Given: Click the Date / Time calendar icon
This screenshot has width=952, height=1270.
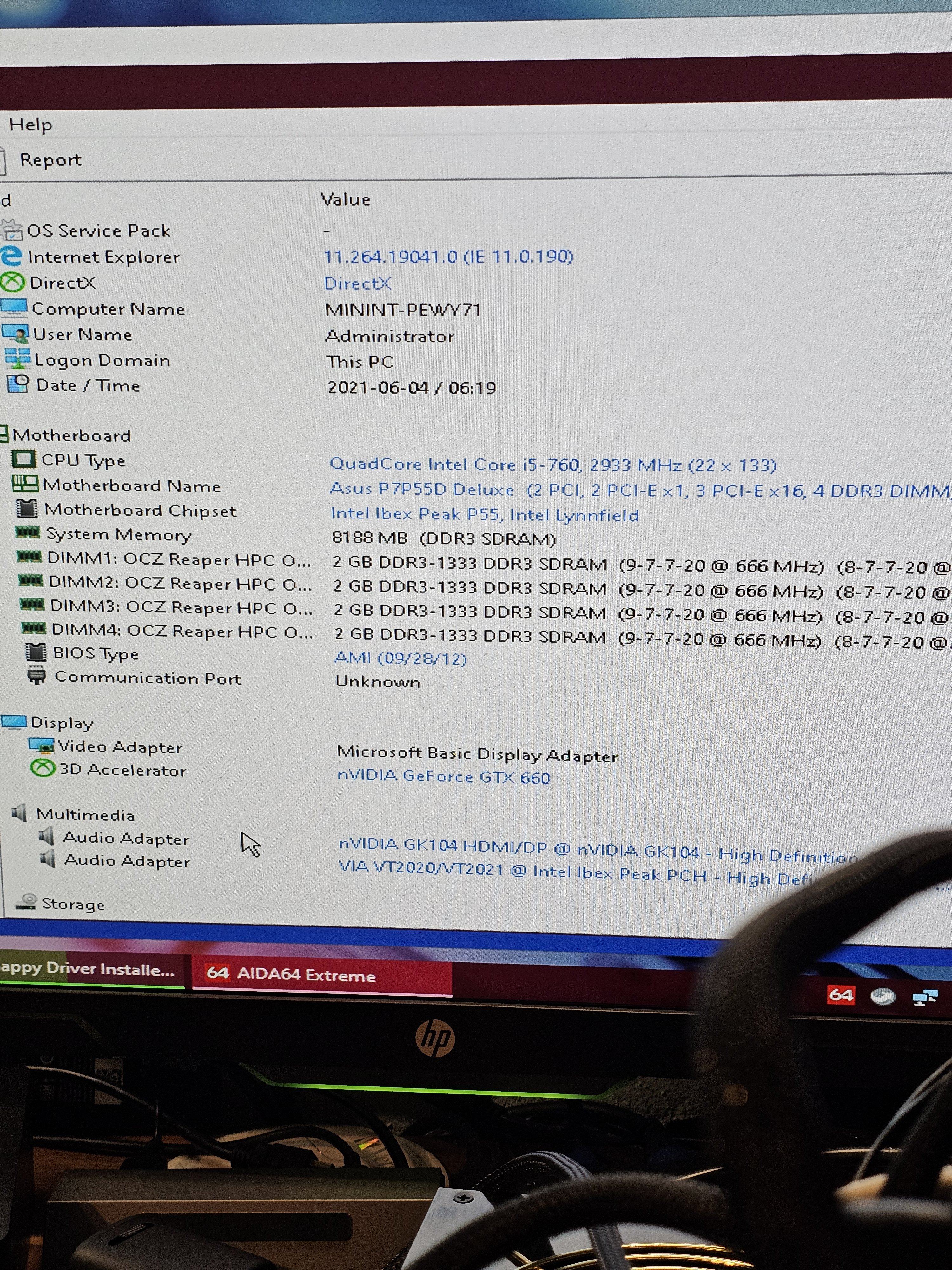Looking at the screenshot, I should (18, 384).
